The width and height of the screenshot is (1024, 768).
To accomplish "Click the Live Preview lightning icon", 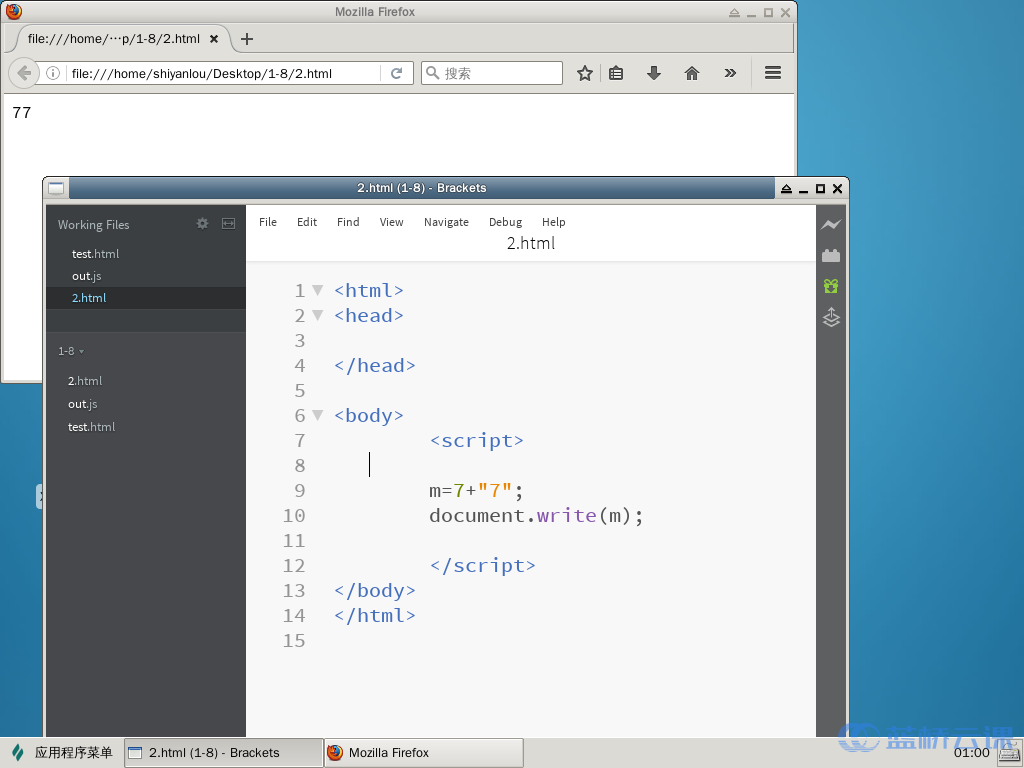I will [831, 225].
